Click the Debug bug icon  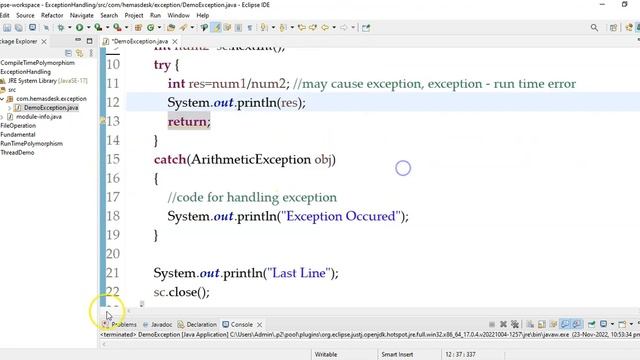(x=61, y=28)
